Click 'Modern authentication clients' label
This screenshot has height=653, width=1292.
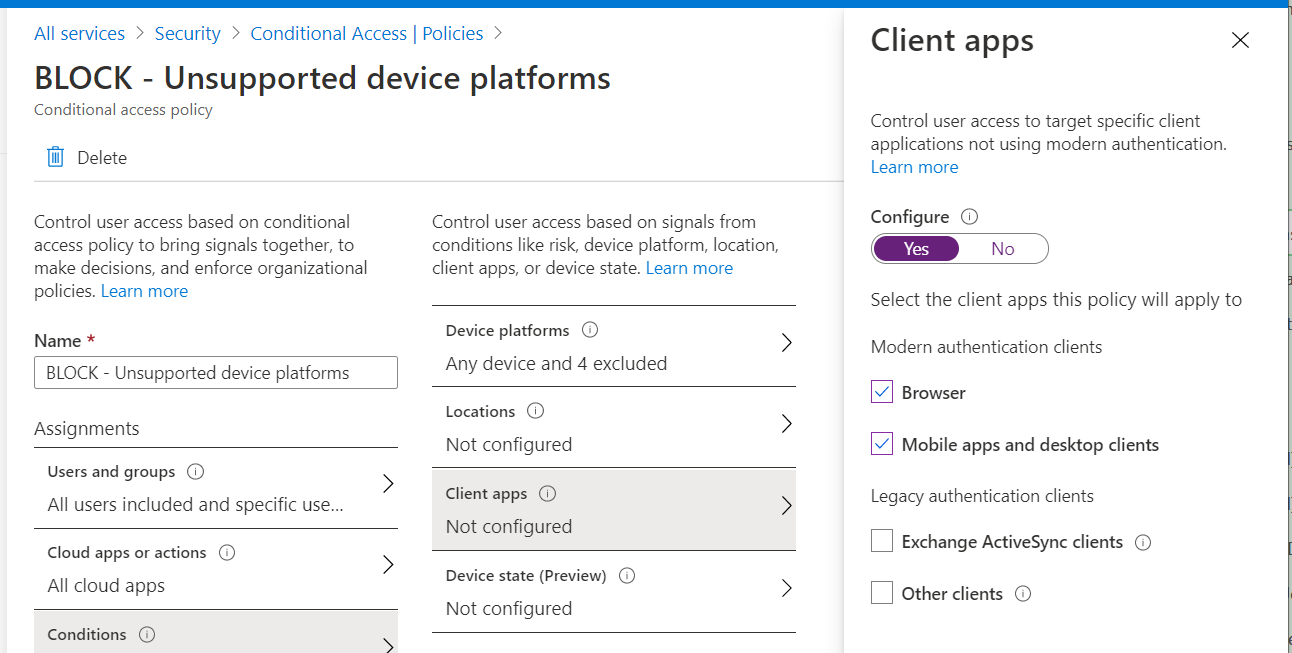click(986, 347)
